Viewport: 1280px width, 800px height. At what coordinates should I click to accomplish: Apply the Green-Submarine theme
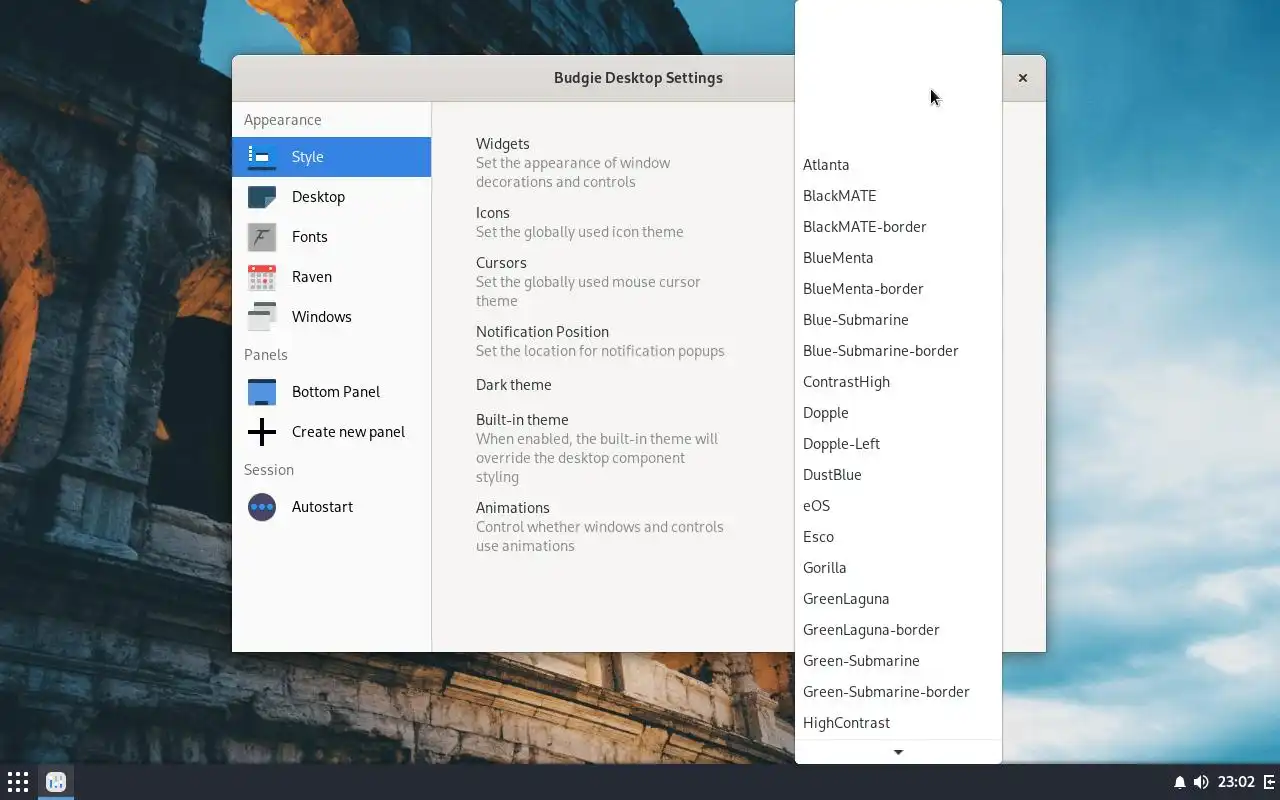coord(898,661)
